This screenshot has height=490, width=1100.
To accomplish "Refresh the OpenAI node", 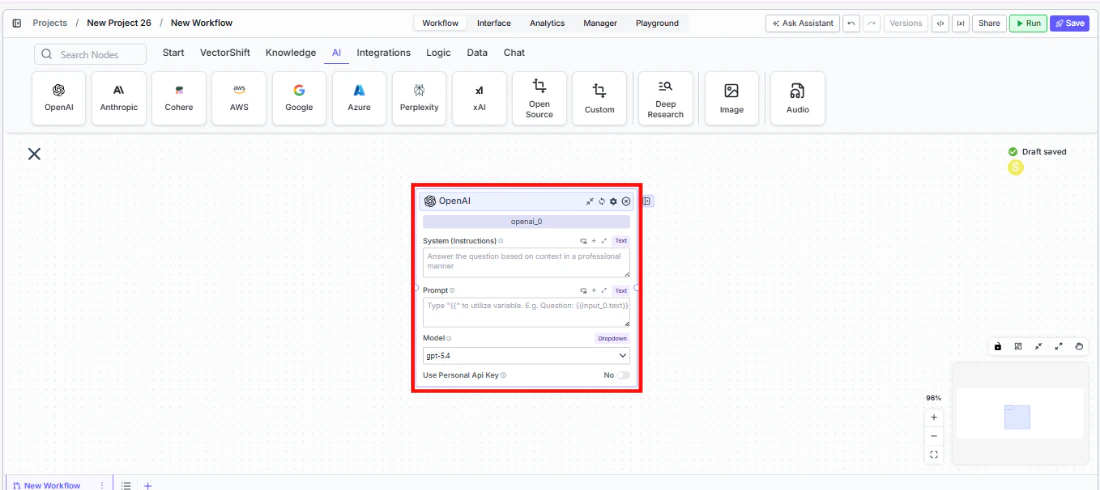I will pyautogui.click(x=601, y=201).
